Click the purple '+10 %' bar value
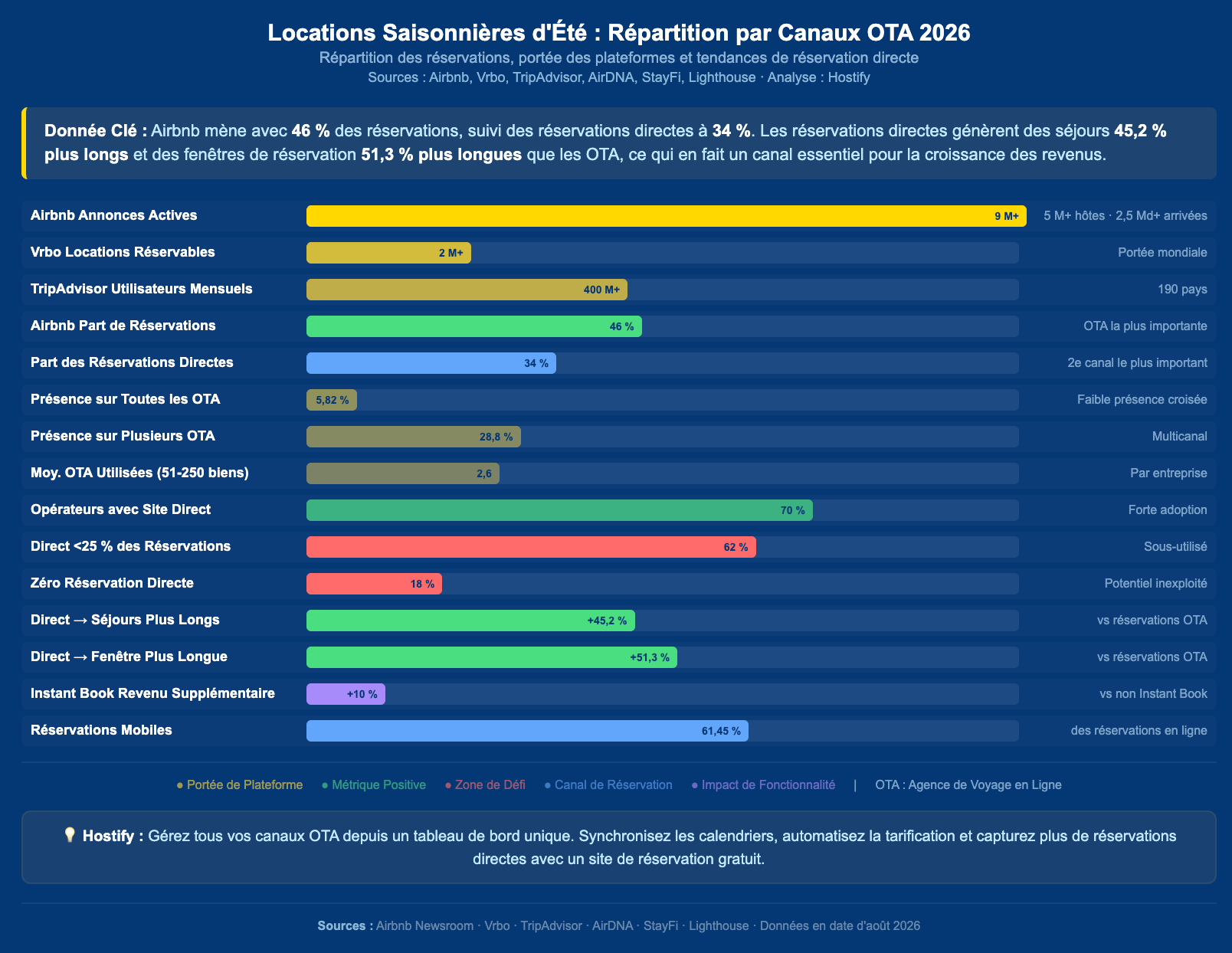 [362, 694]
